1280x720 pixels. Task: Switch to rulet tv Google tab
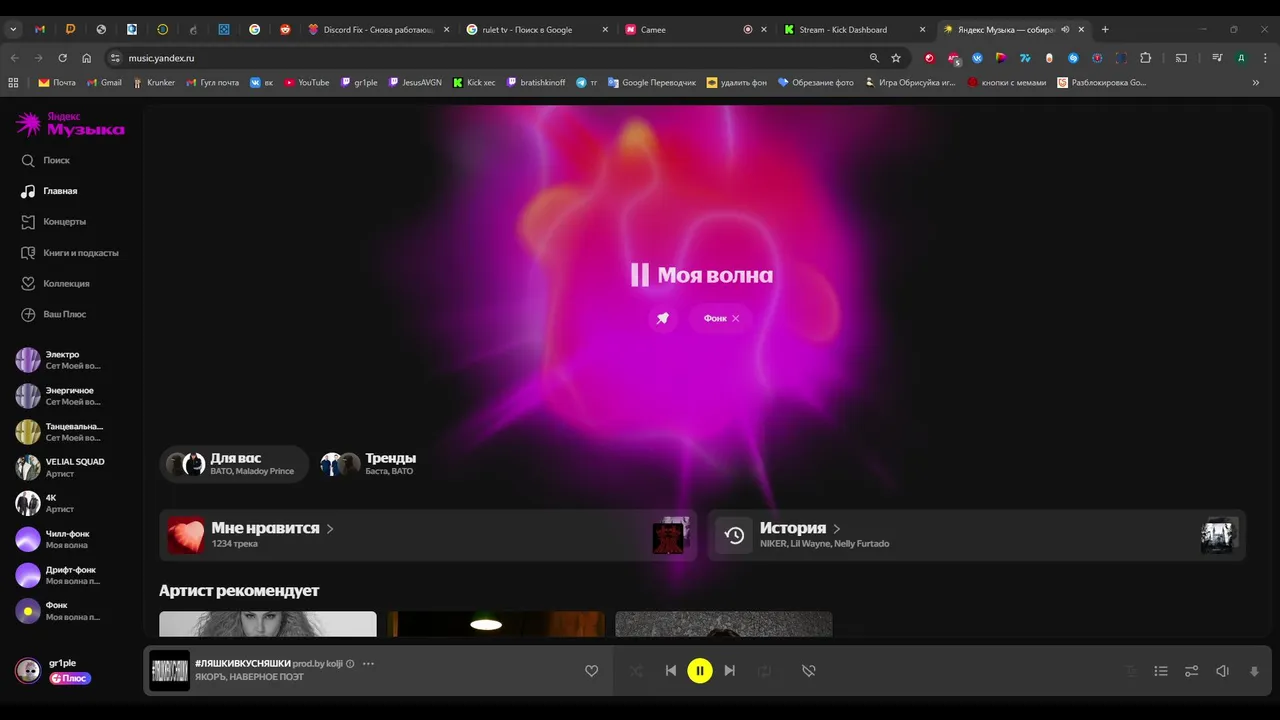pyautogui.click(x=537, y=30)
